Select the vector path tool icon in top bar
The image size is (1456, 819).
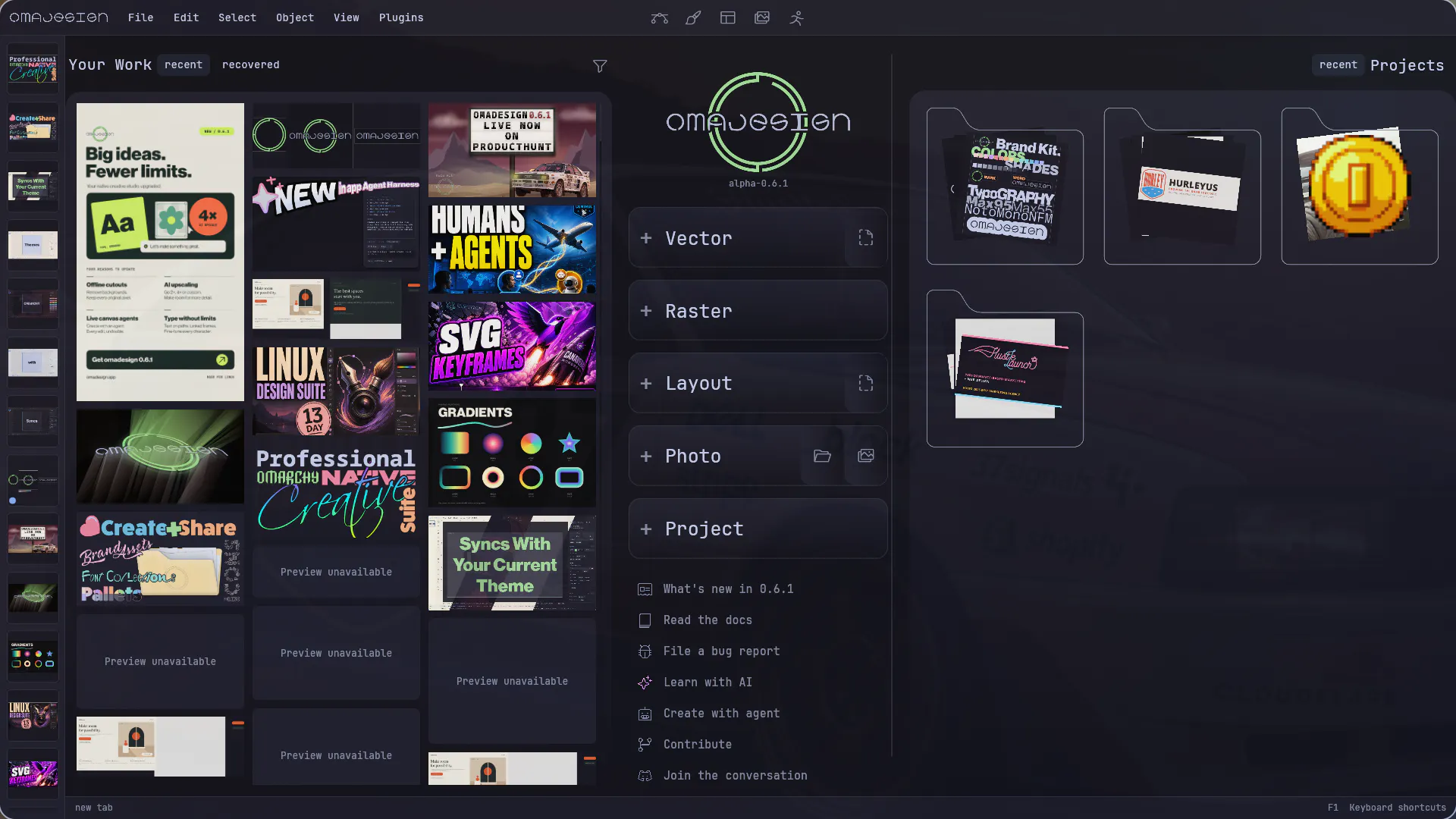pos(659,18)
